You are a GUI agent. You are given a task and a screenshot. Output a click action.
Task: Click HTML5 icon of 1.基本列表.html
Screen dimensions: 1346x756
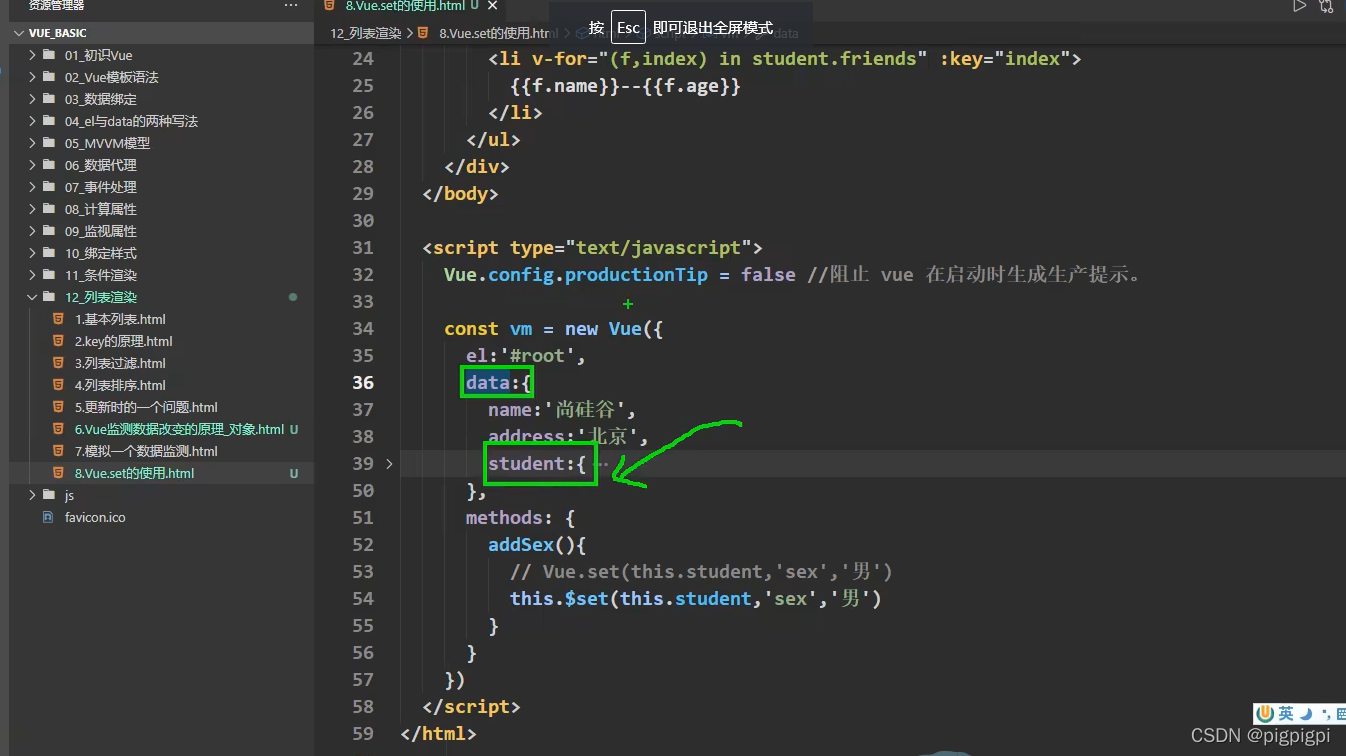click(58, 319)
